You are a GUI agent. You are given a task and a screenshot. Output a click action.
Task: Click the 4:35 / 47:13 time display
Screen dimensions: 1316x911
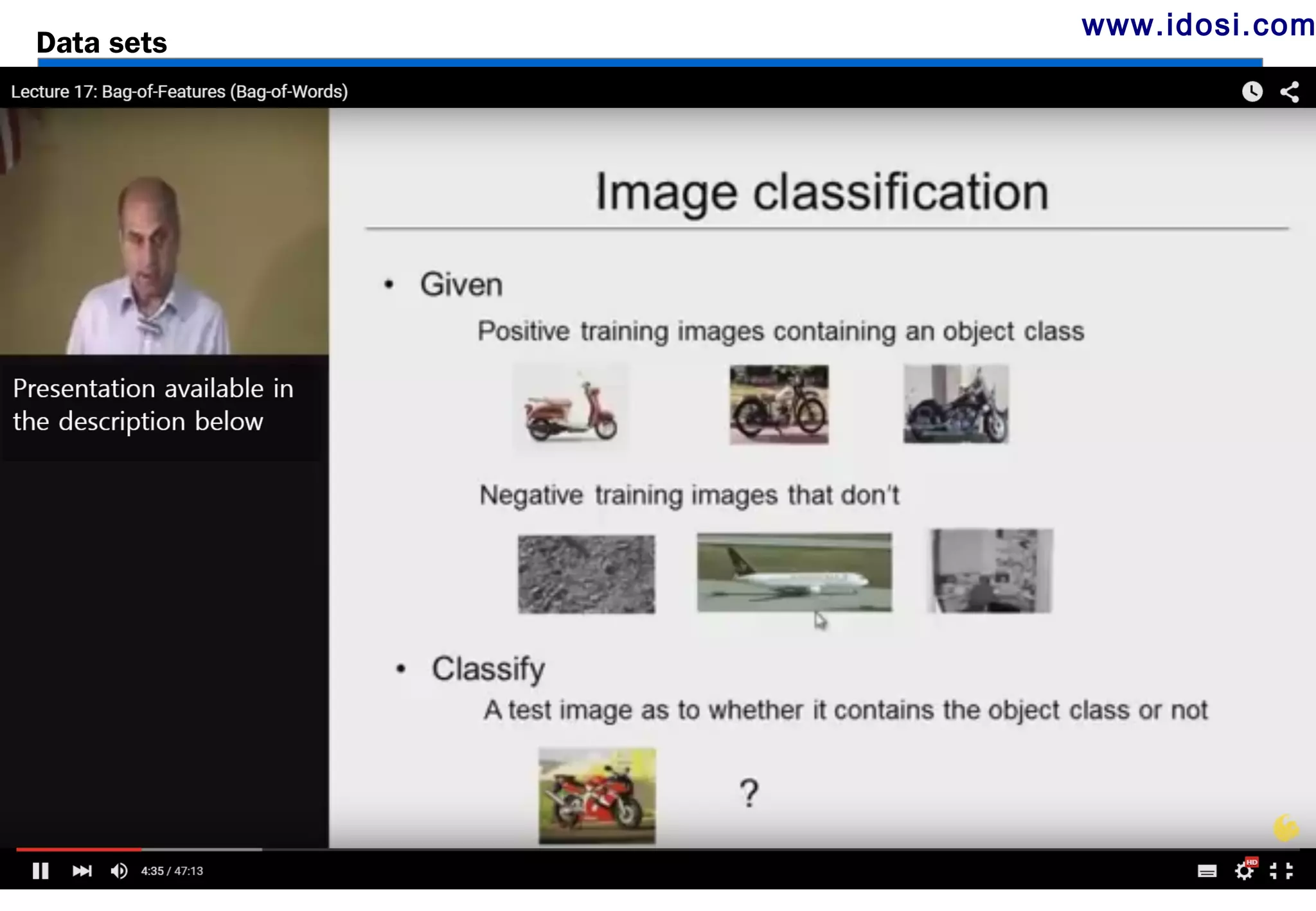[x=172, y=871]
